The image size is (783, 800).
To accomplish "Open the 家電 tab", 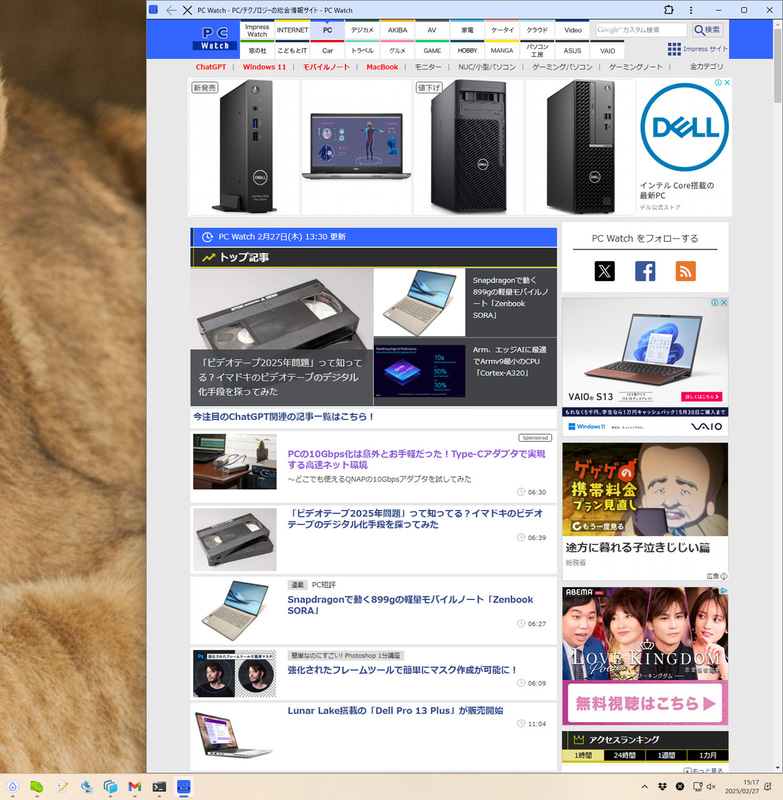I will [x=467, y=30].
